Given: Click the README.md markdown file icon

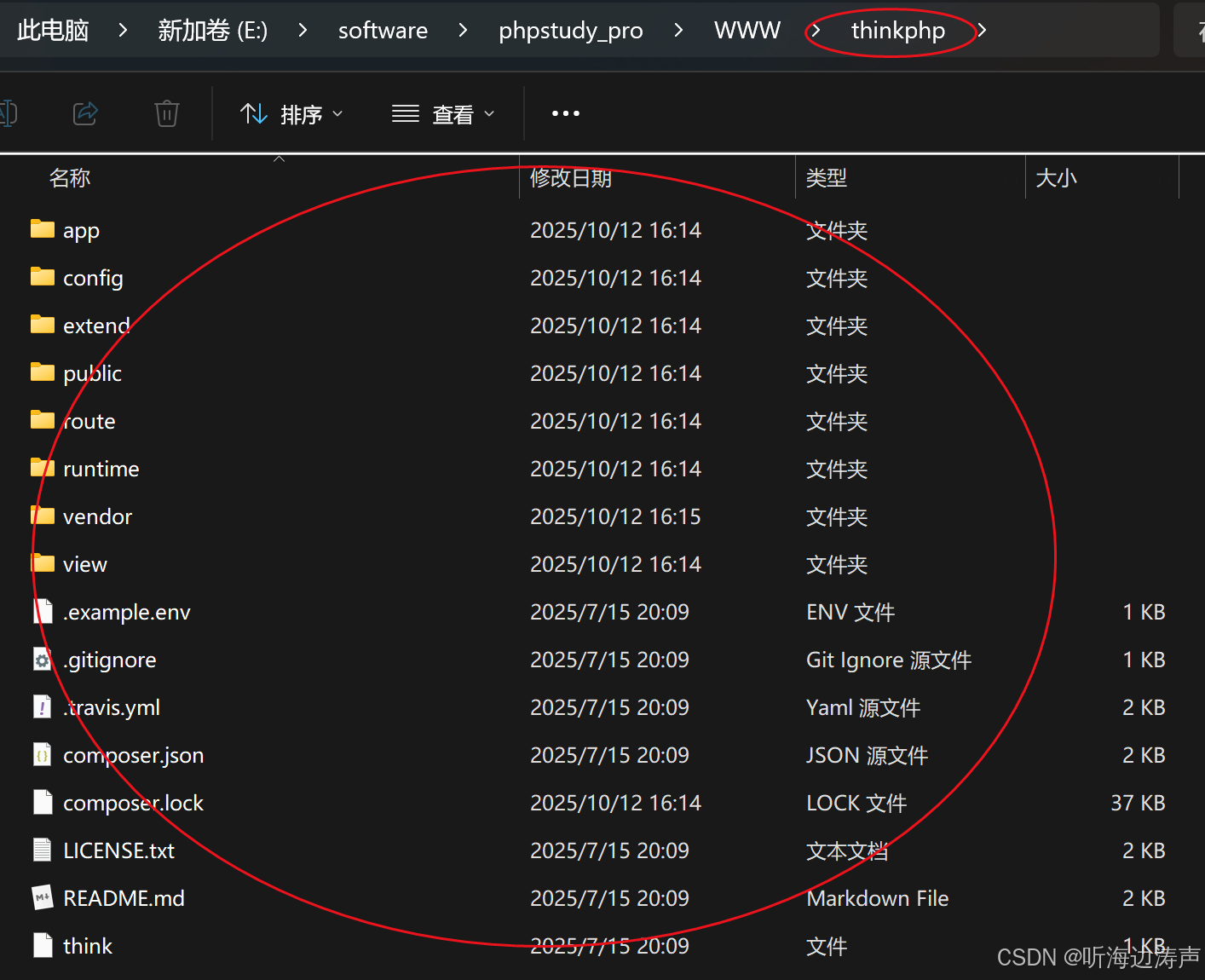Looking at the screenshot, I should 43,897.
